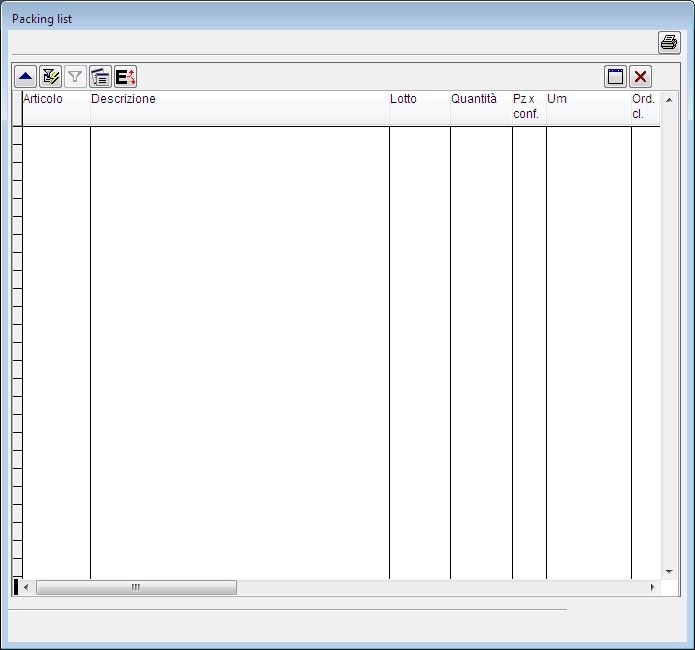Click the blue up-arrow toolbar button
The image size is (695, 650).
26,77
